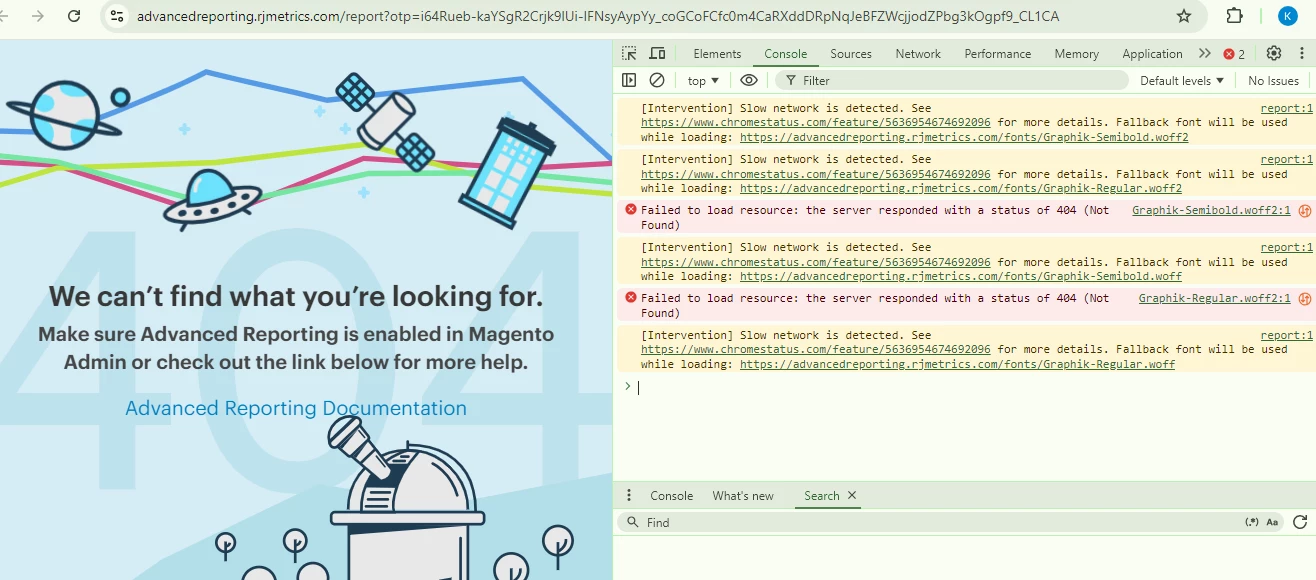Open the Network tab

pos(918,54)
